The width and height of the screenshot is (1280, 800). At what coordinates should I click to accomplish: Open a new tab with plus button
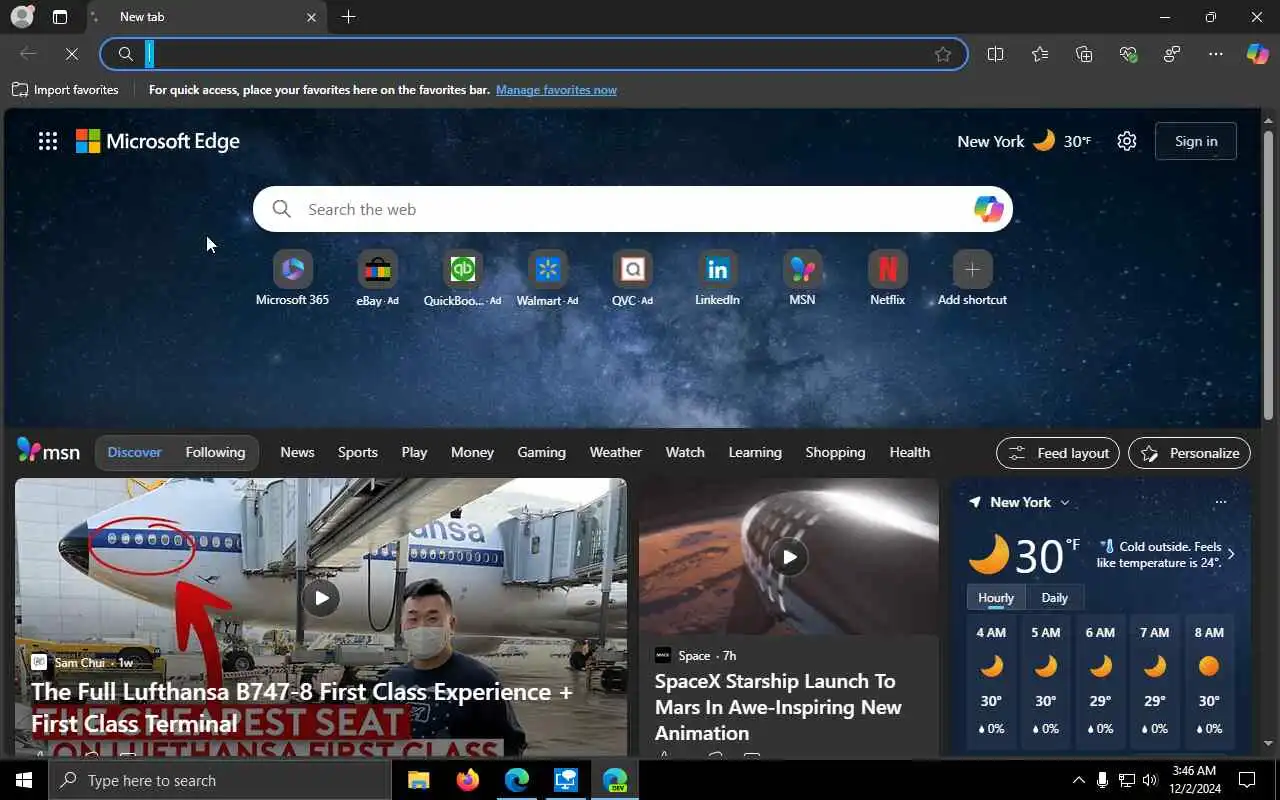point(348,17)
